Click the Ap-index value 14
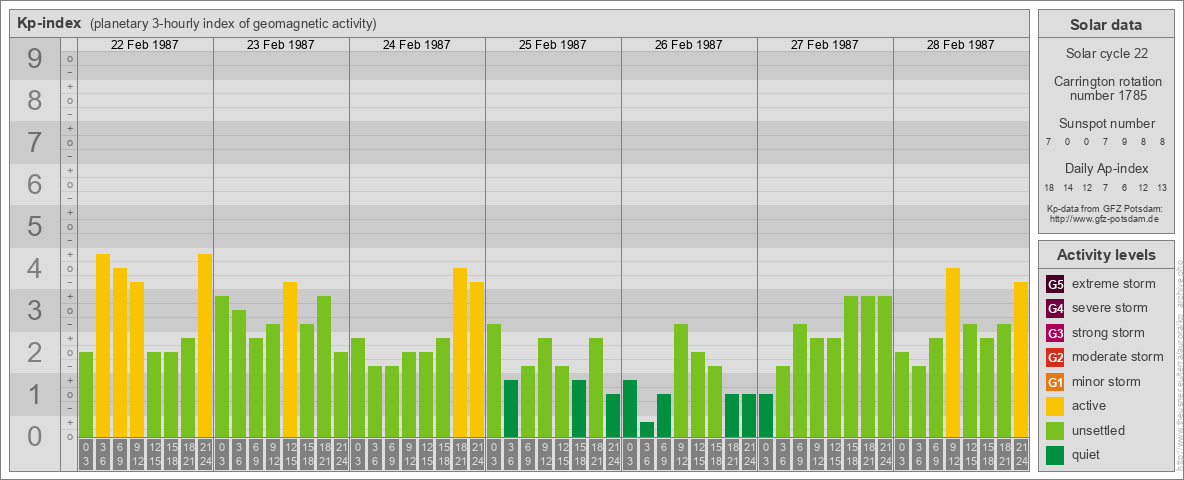 pos(1068,188)
